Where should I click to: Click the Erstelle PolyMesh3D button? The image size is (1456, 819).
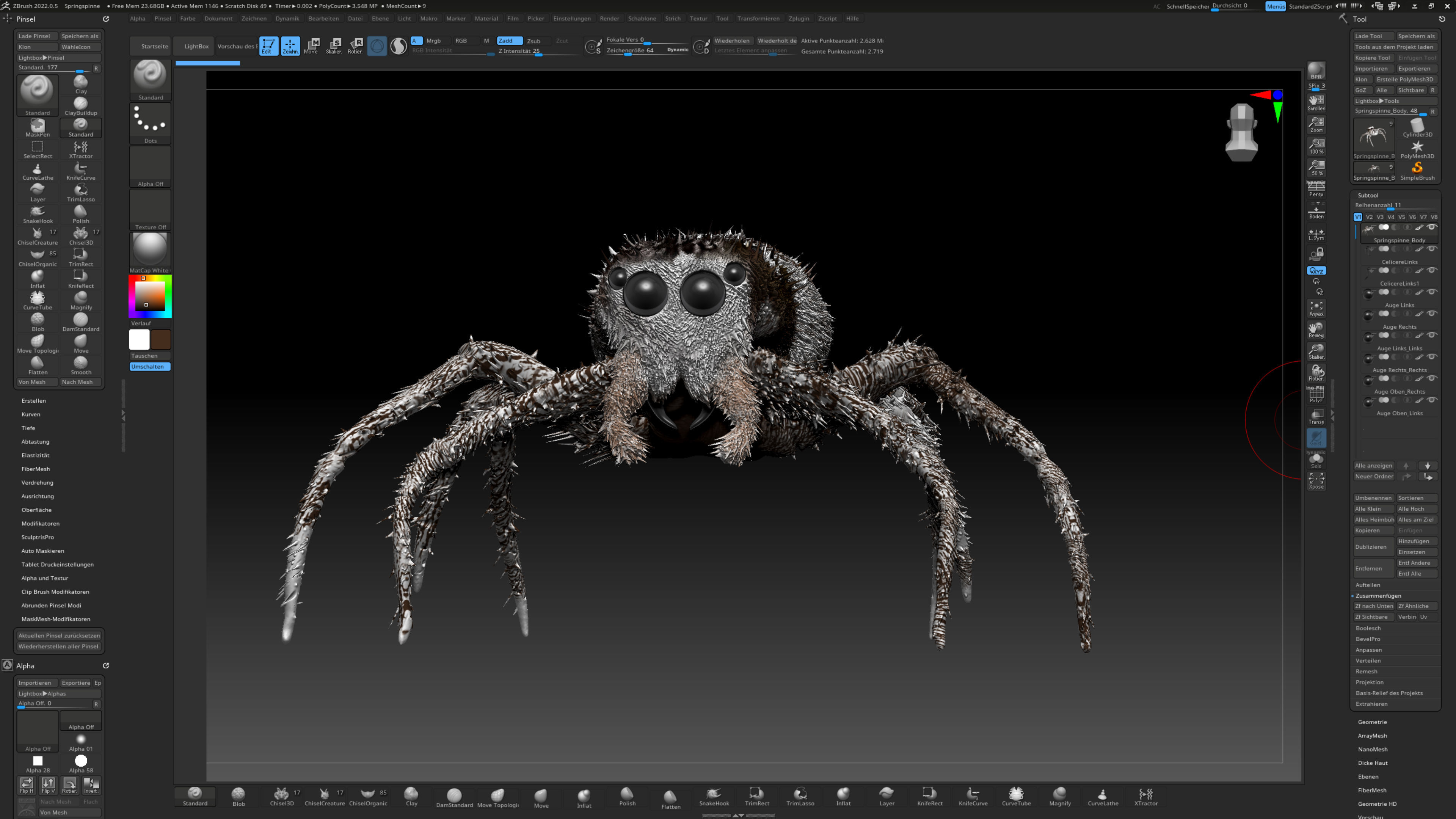pos(1404,80)
